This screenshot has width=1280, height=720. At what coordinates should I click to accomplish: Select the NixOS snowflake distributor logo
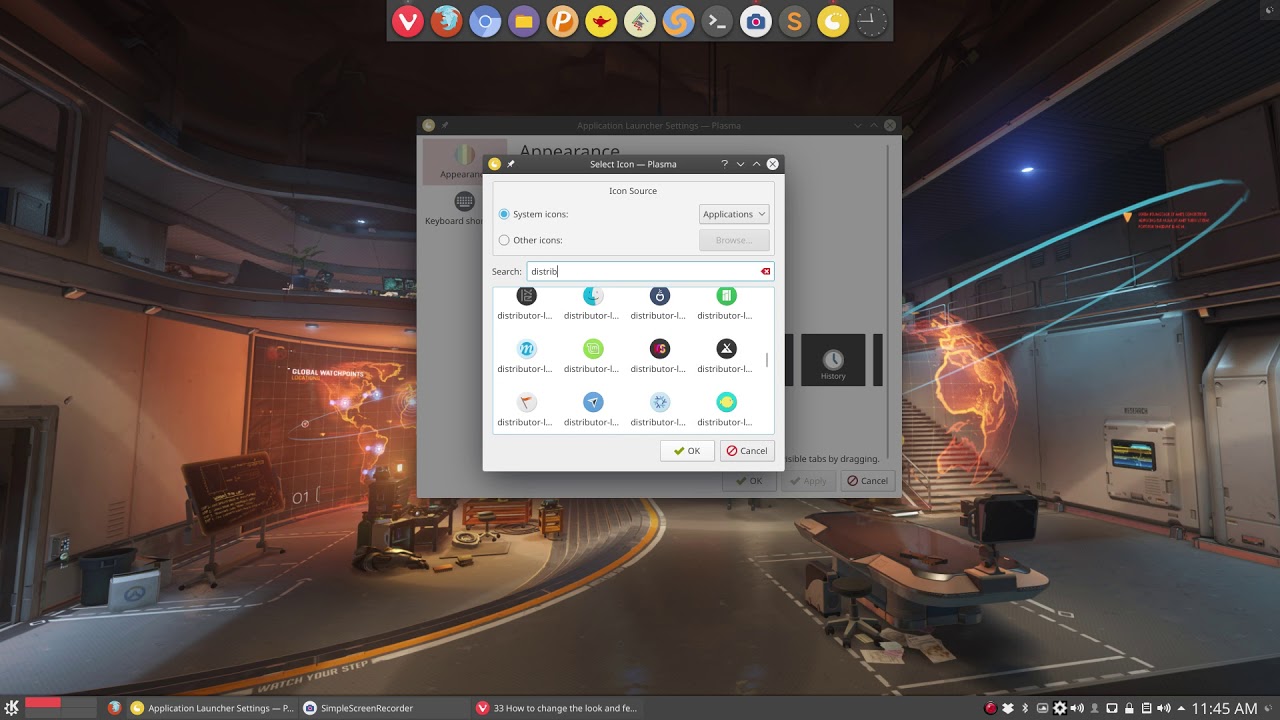coord(660,402)
